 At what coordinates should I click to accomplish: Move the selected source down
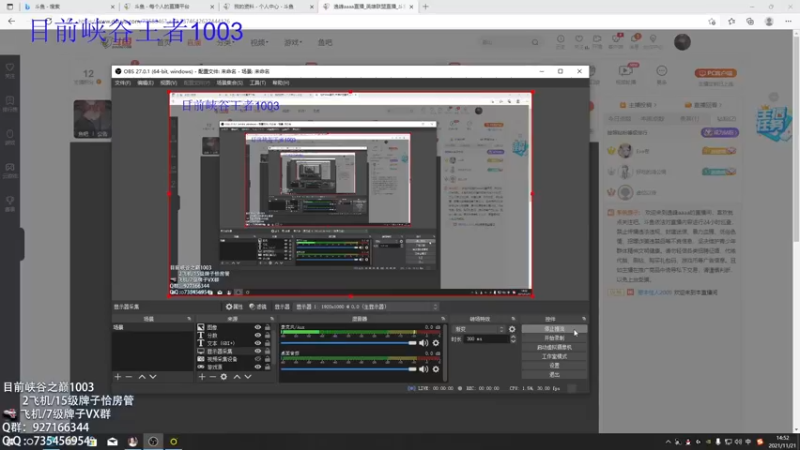[x=248, y=377]
